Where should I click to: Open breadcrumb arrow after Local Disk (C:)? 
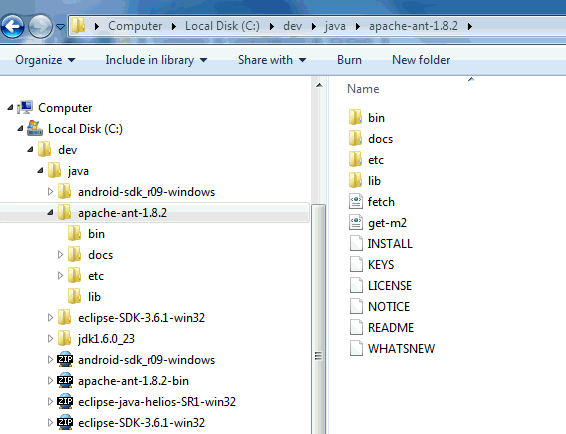pyautogui.click(x=271, y=26)
